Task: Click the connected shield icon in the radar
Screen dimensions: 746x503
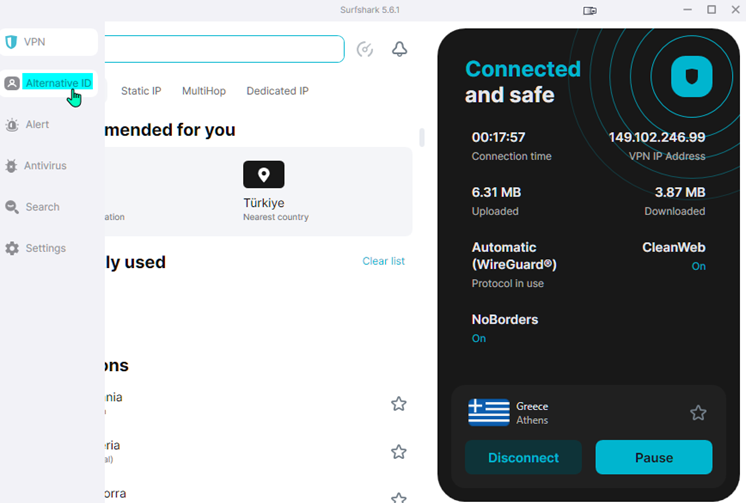Action: click(x=691, y=77)
